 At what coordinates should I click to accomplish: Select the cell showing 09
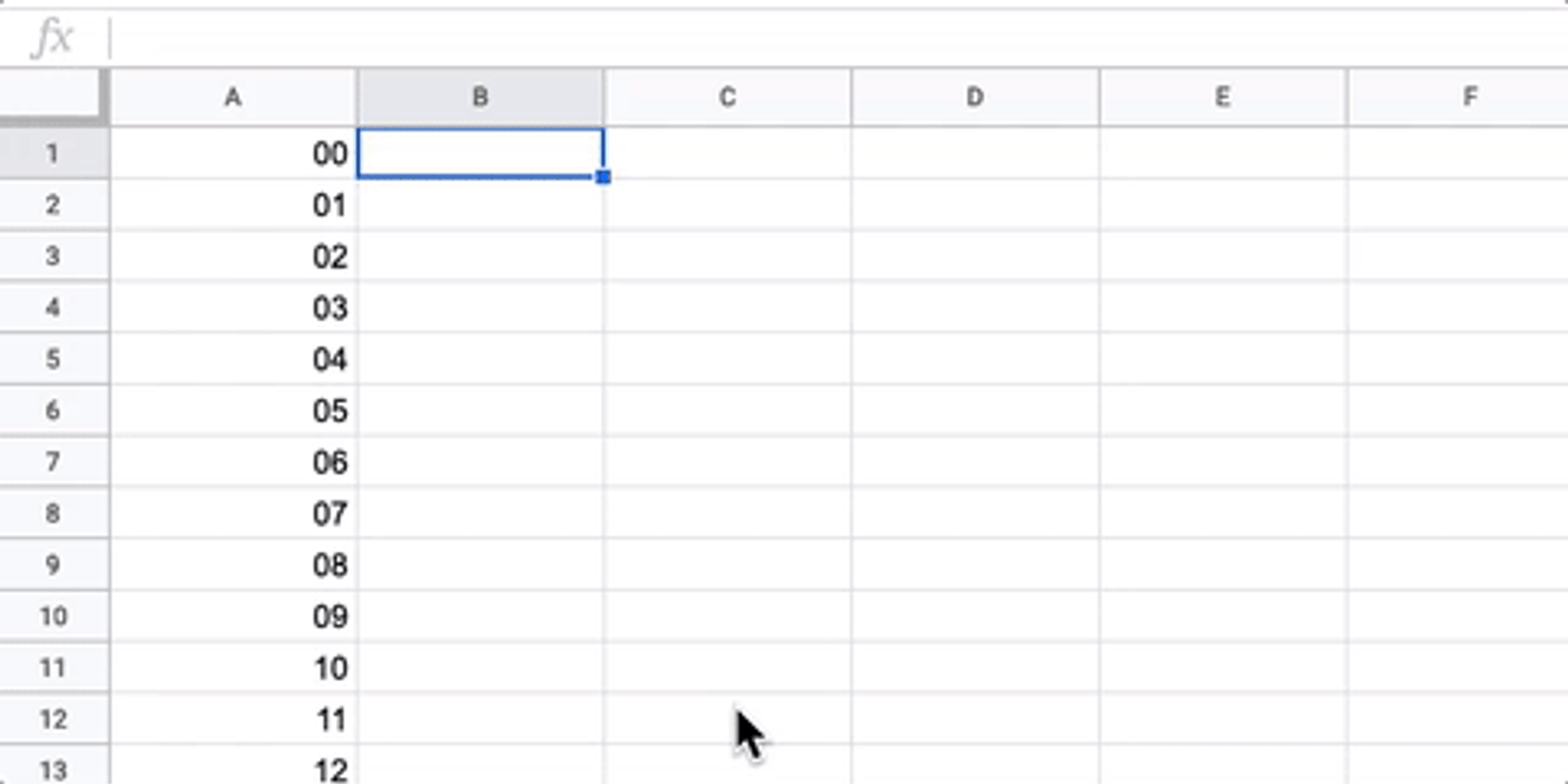[233, 616]
